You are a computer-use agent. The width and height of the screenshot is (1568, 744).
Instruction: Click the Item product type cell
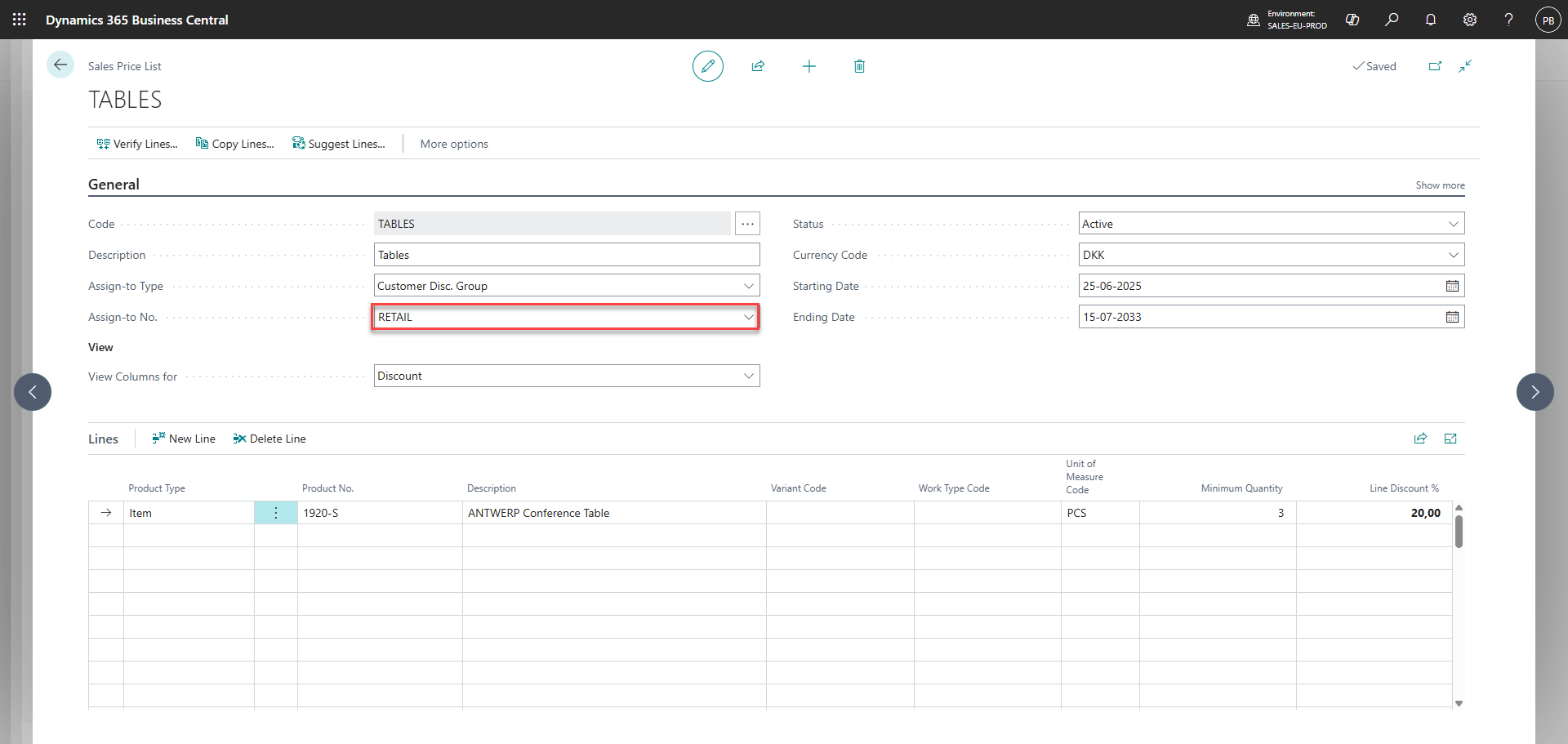click(189, 513)
